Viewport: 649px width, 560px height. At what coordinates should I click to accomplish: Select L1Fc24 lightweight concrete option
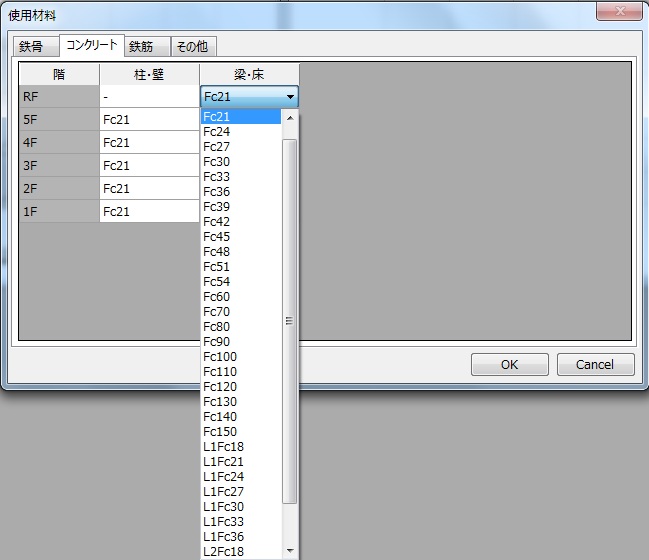tap(241, 477)
